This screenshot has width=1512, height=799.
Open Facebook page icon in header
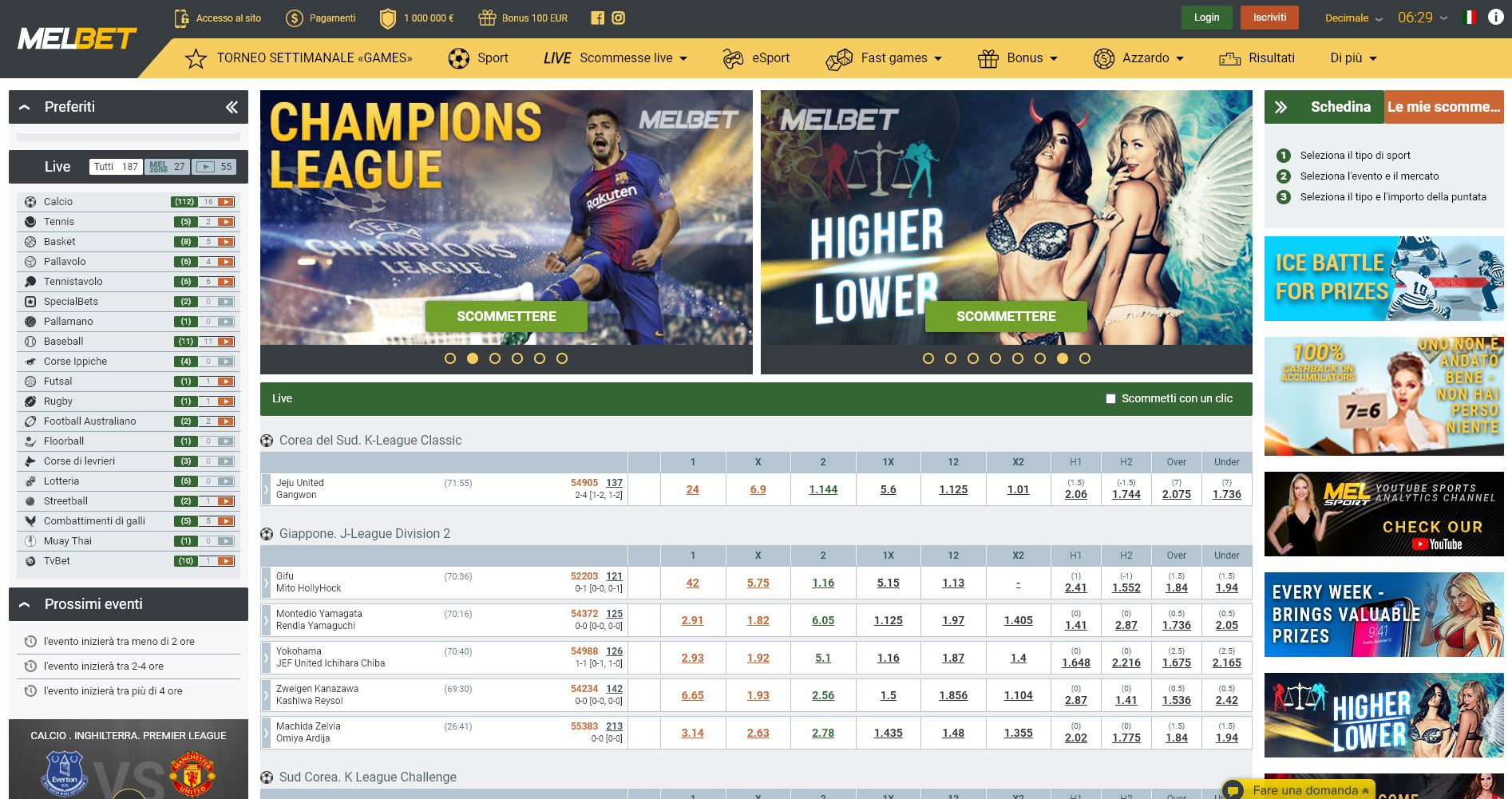pyautogui.click(x=597, y=18)
